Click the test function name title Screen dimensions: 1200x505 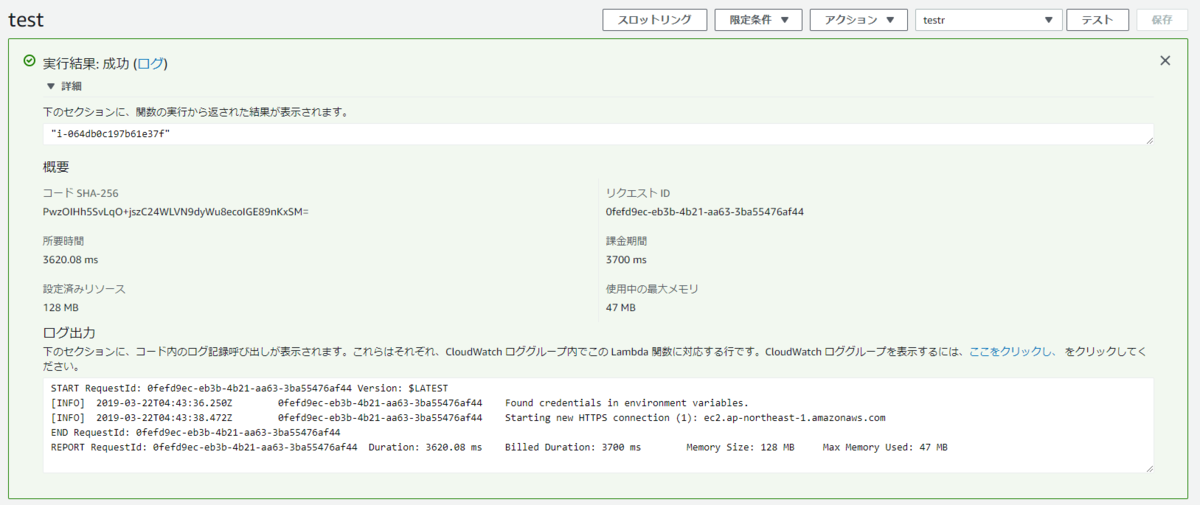(x=25, y=20)
